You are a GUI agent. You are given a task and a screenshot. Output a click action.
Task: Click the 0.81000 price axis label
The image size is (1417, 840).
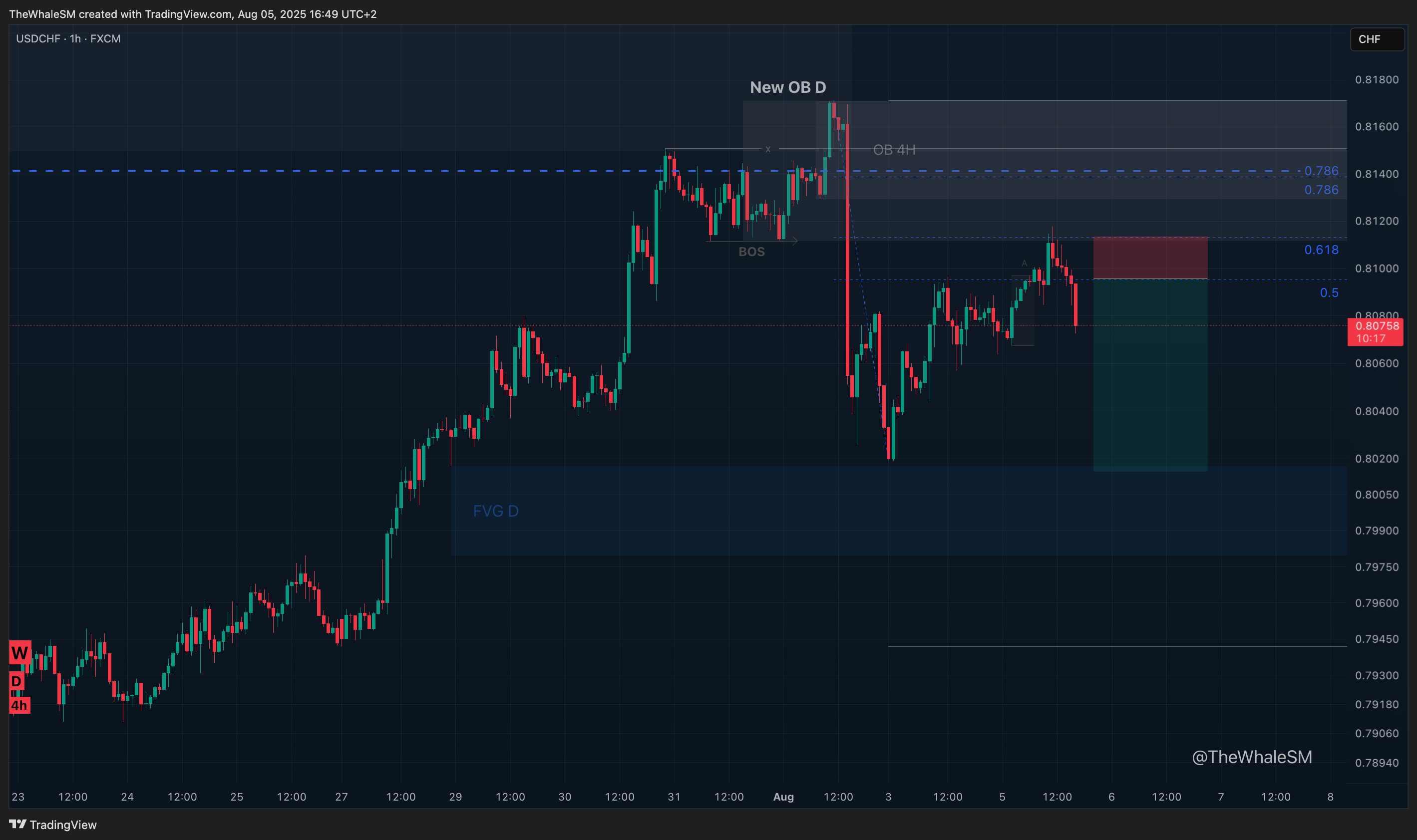1376,269
